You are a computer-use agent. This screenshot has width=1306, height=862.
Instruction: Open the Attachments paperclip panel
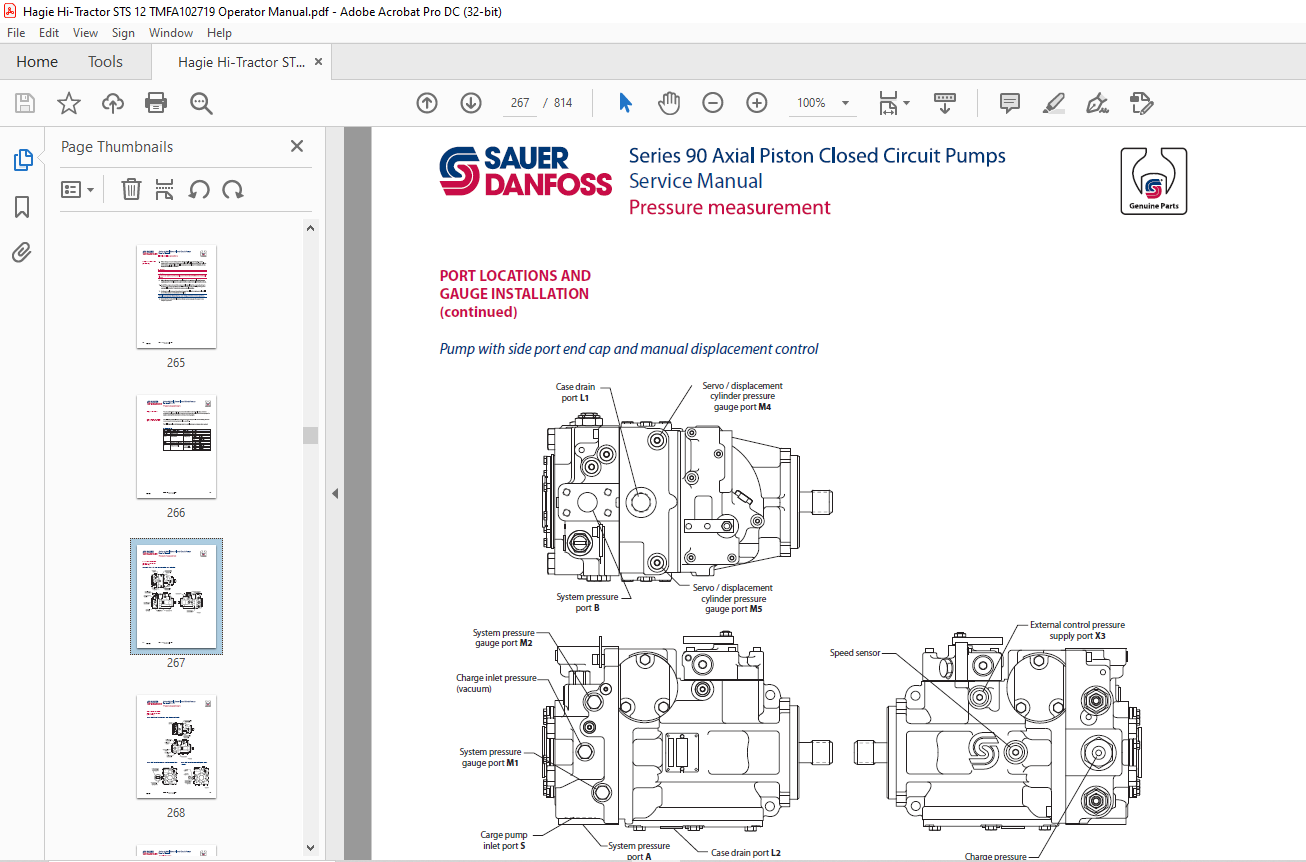click(22, 253)
